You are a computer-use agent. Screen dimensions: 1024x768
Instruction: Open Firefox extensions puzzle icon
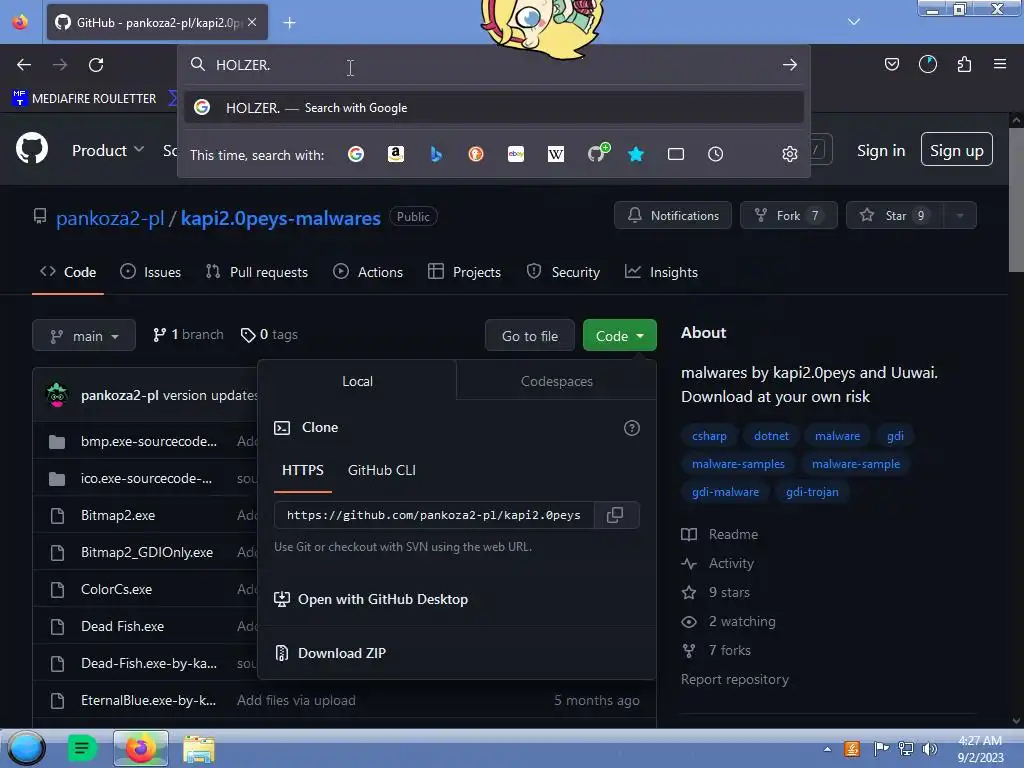964,64
